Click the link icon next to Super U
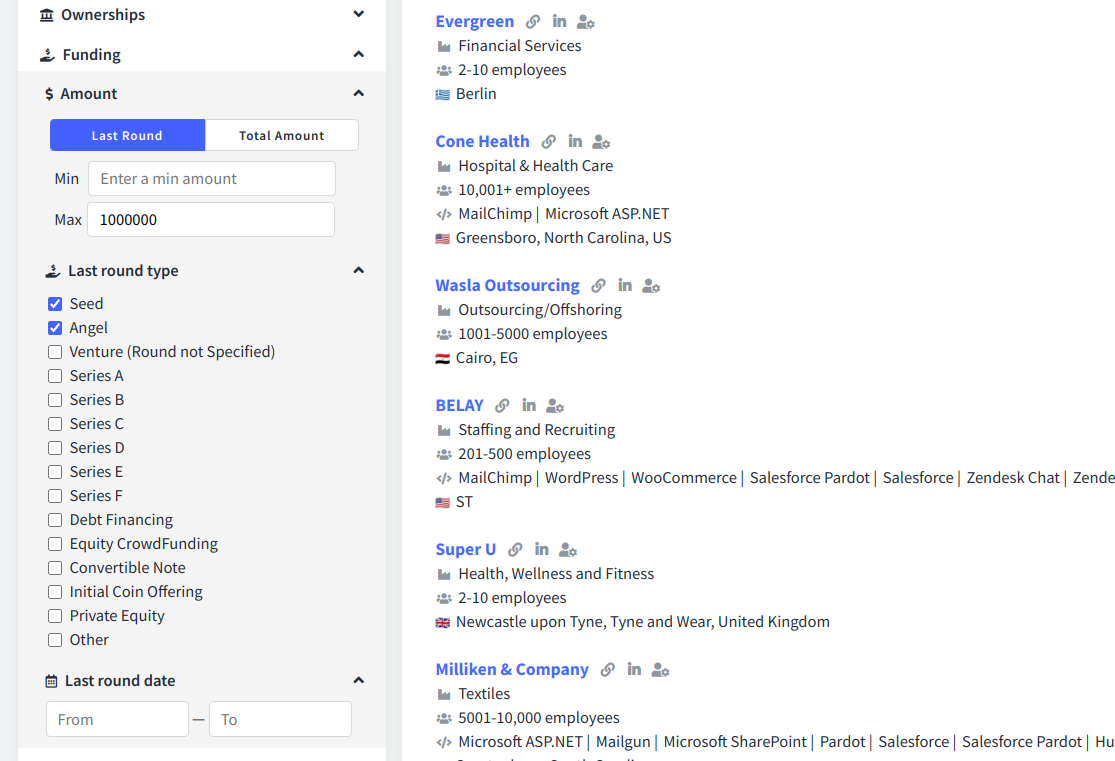 point(514,549)
